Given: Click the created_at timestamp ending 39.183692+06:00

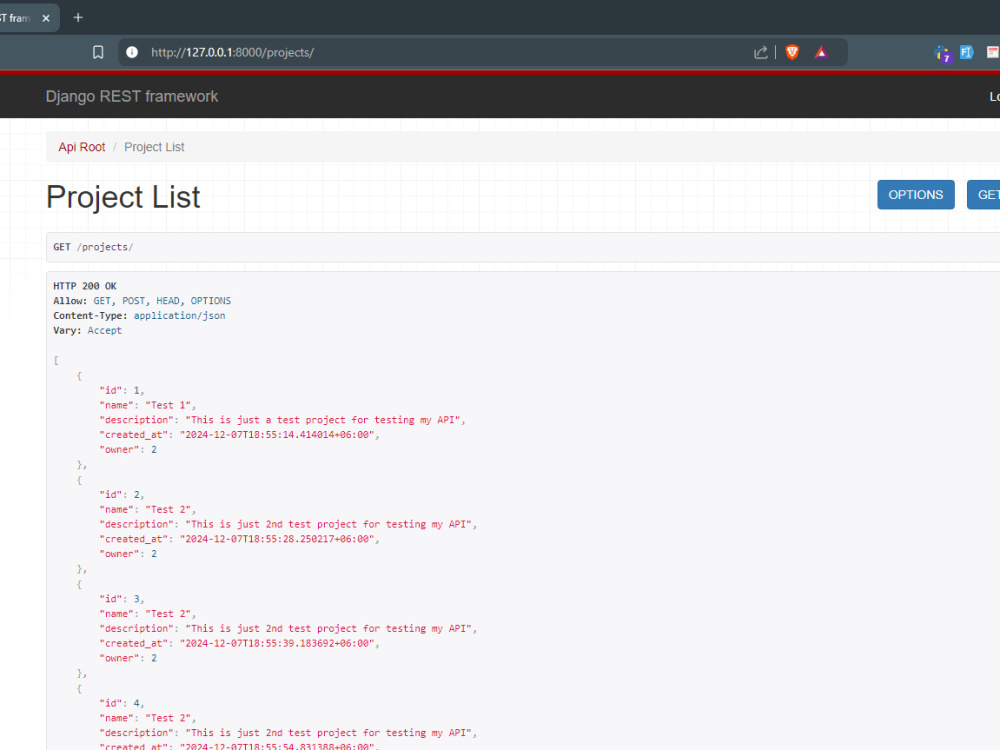Looking at the screenshot, I should point(279,643).
